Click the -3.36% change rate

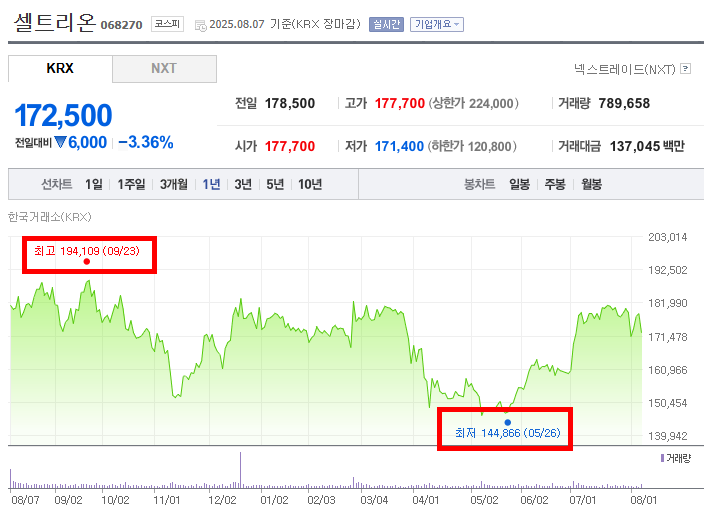pos(145,142)
